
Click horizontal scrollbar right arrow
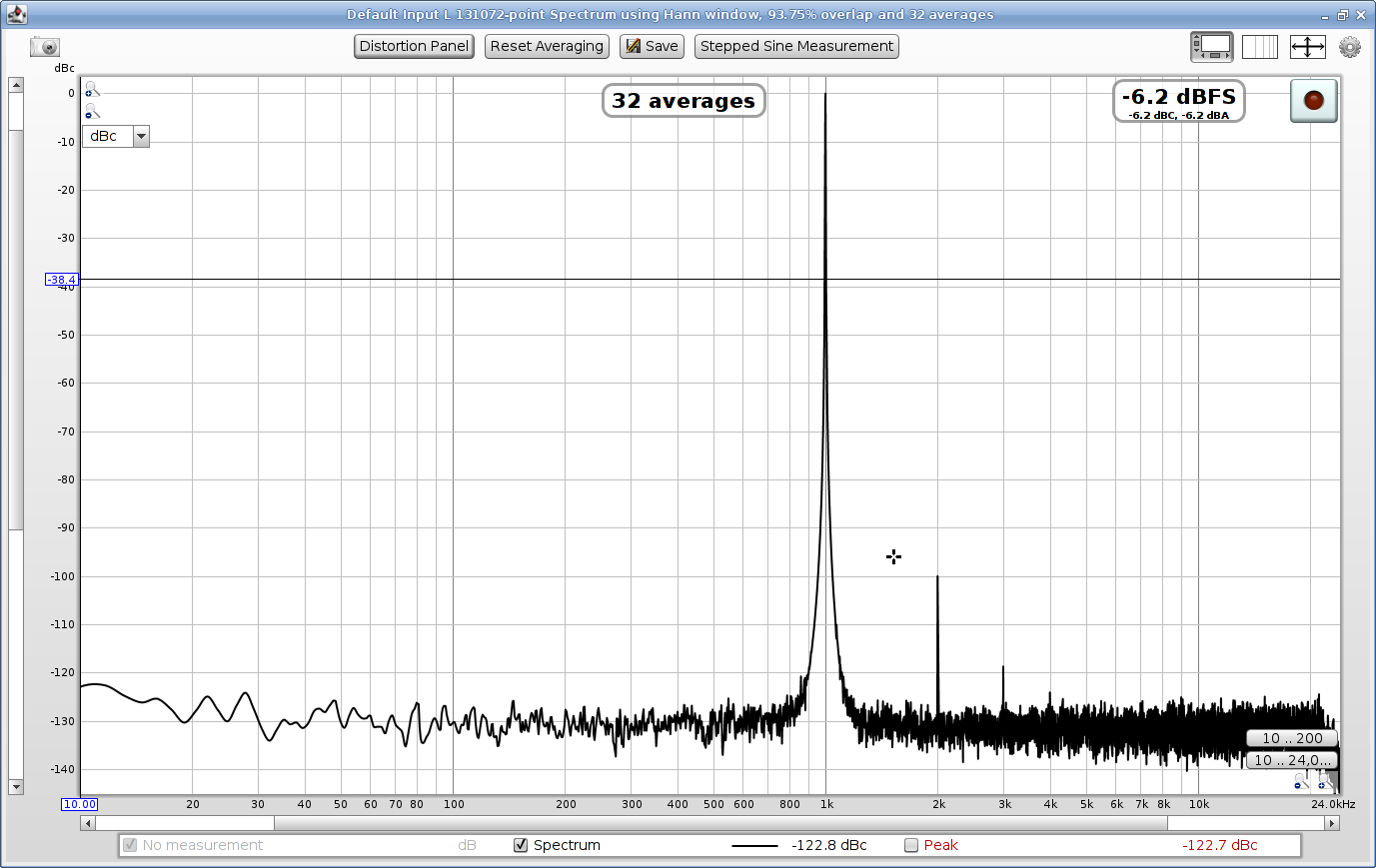[x=1332, y=823]
